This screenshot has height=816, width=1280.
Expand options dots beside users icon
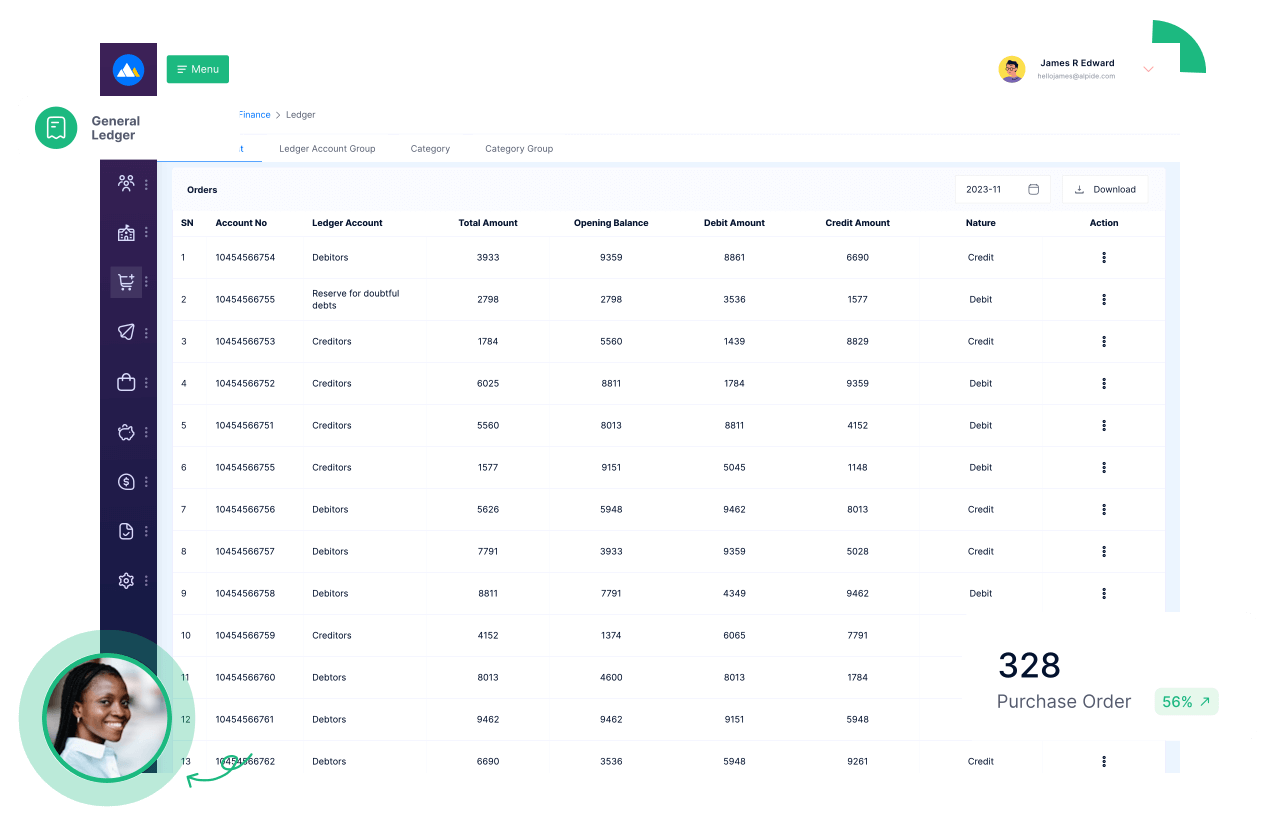tap(147, 184)
